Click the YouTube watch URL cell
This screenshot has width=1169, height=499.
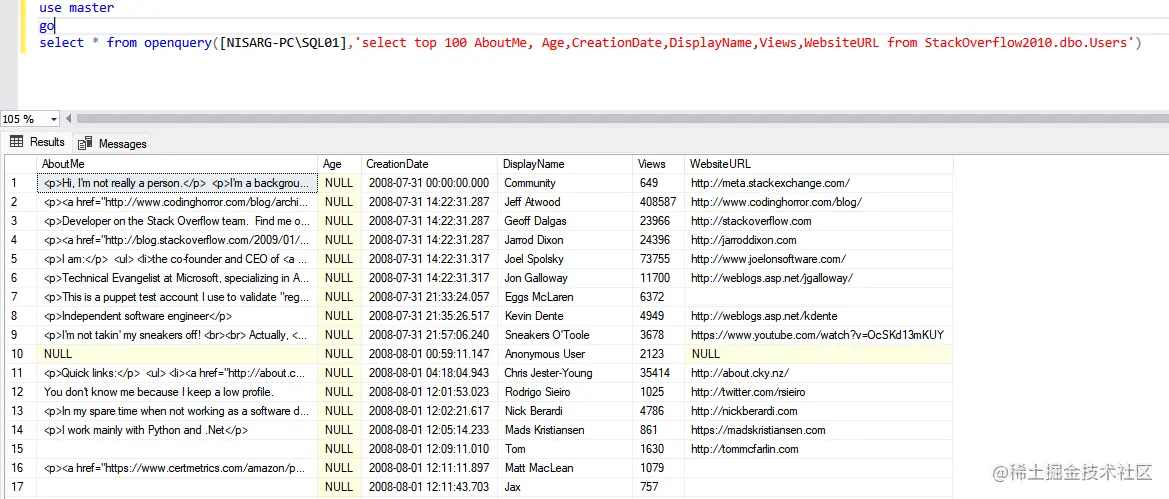tap(818, 335)
